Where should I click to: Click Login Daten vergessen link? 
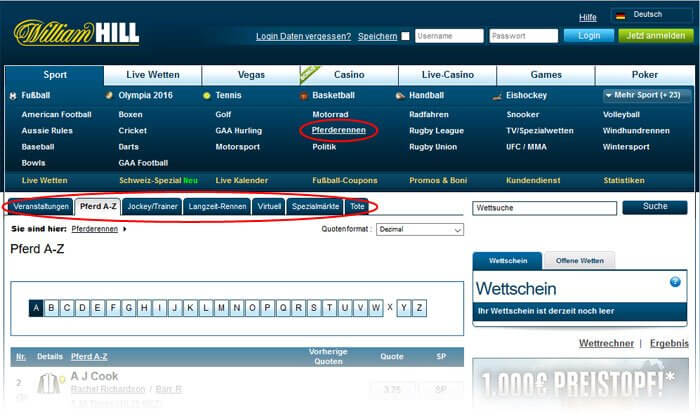click(x=303, y=37)
